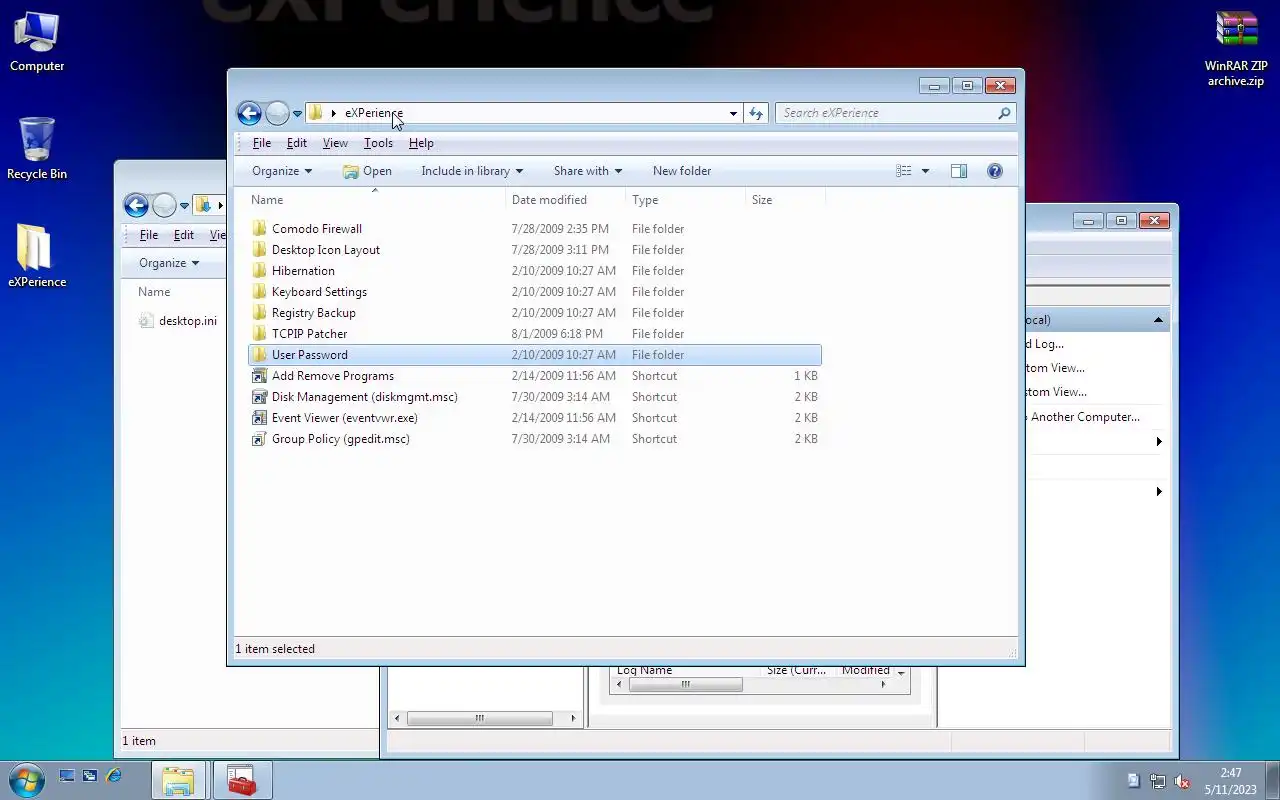Sort by the Date modified column header
1280x800 pixels.
(565, 200)
